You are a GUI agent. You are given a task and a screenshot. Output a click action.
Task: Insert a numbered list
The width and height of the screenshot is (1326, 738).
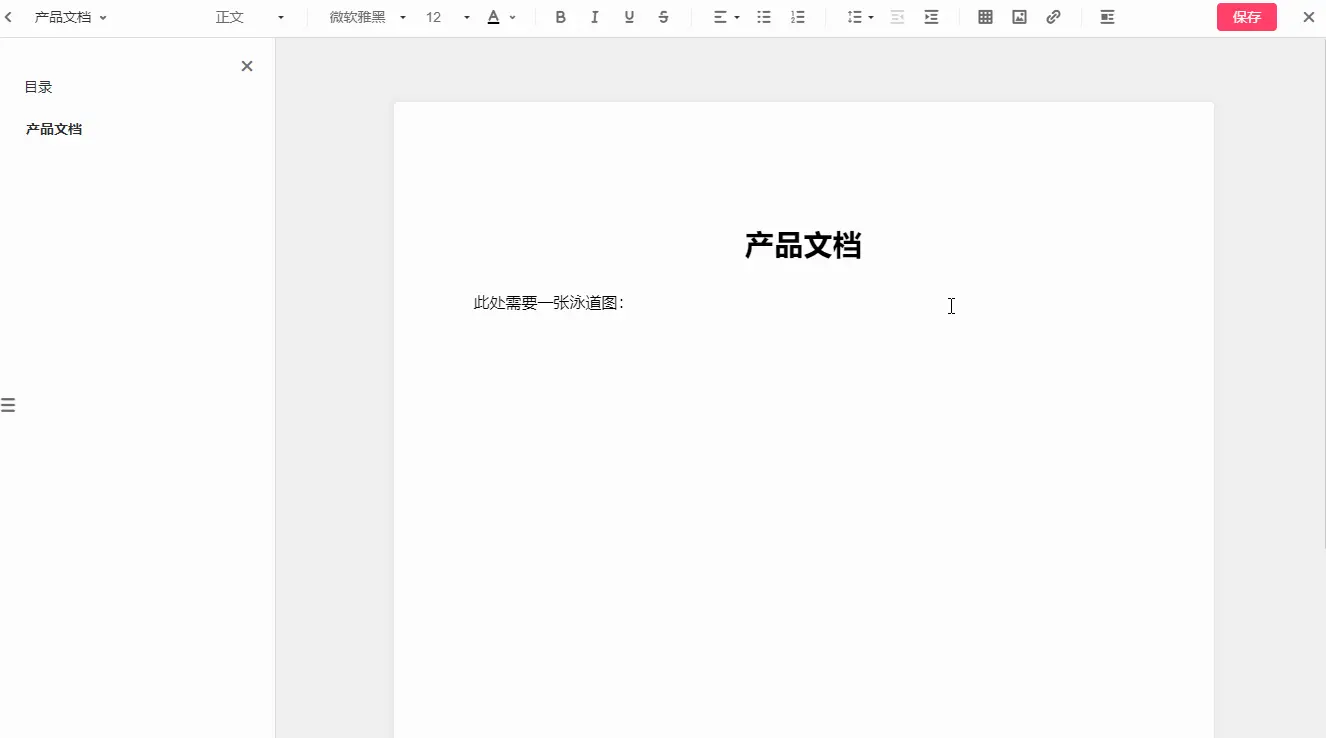click(x=798, y=17)
